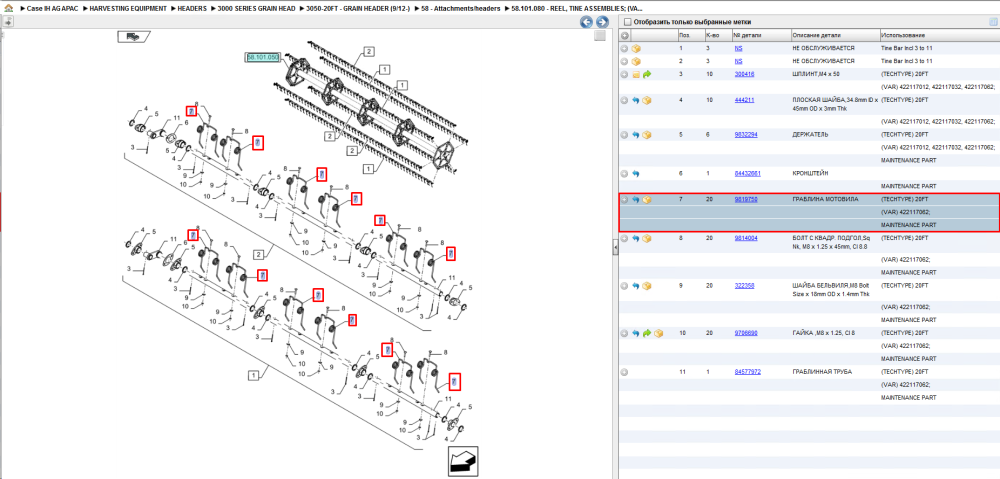The height and width of the screenshot is (479, 1000).
Task: Open '3050-20FT - GRAIN HEADER' breadcrumb
Action: click(x=359, y=10)
